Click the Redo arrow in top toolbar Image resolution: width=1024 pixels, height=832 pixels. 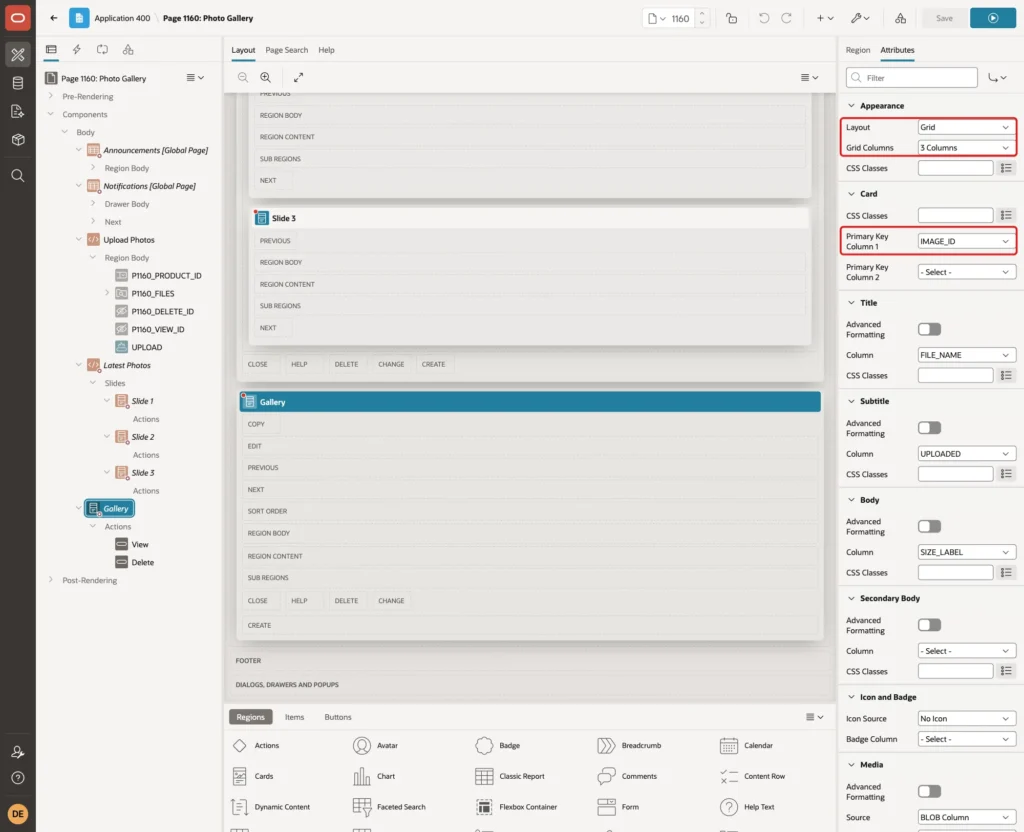[x=786, y=18]
